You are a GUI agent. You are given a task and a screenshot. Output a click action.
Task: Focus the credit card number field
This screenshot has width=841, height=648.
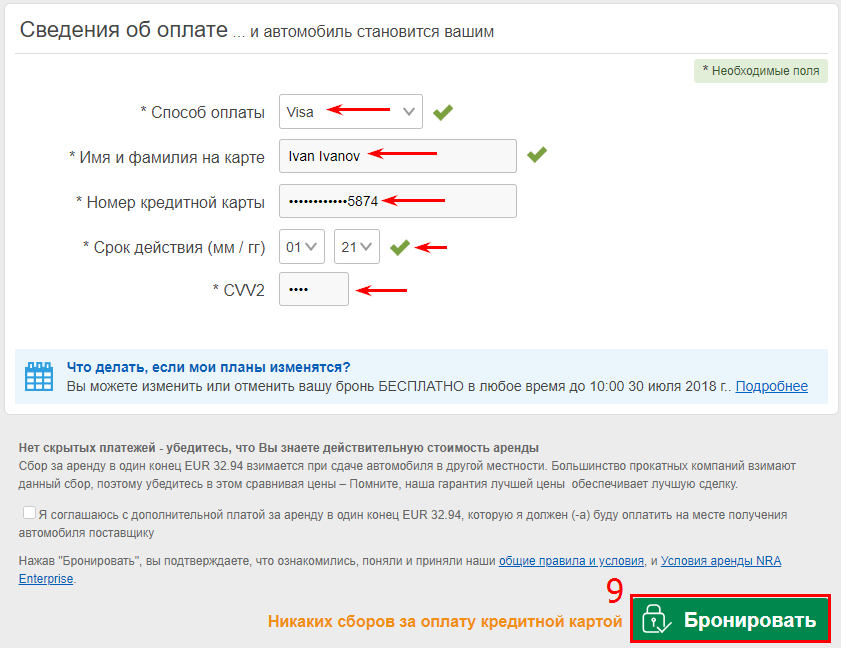point(397,201)
